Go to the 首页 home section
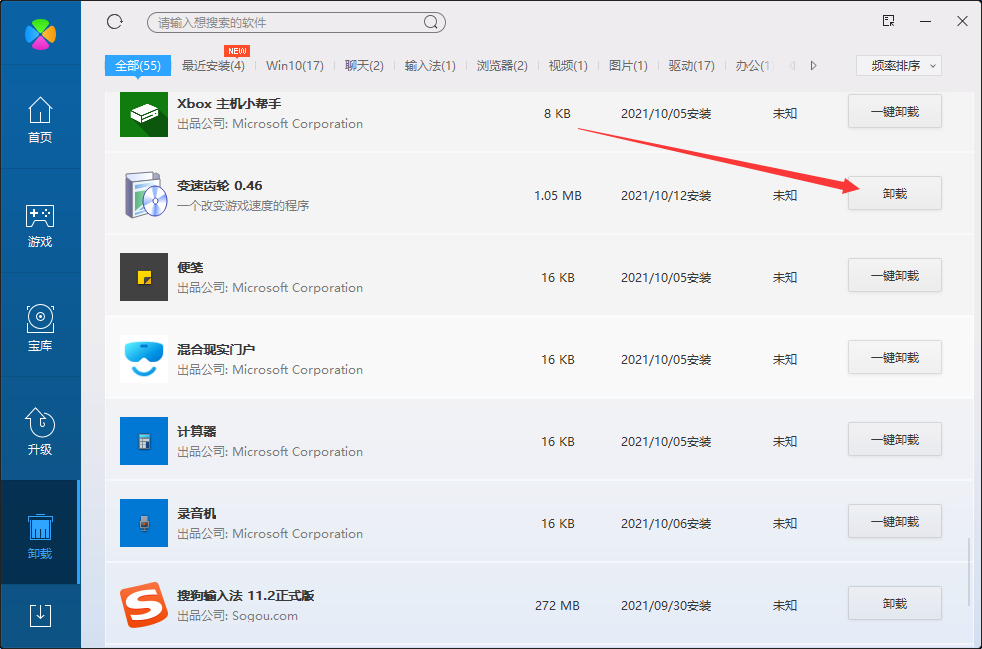This screenshot has width=982, height=649. (x=40, y=120)
